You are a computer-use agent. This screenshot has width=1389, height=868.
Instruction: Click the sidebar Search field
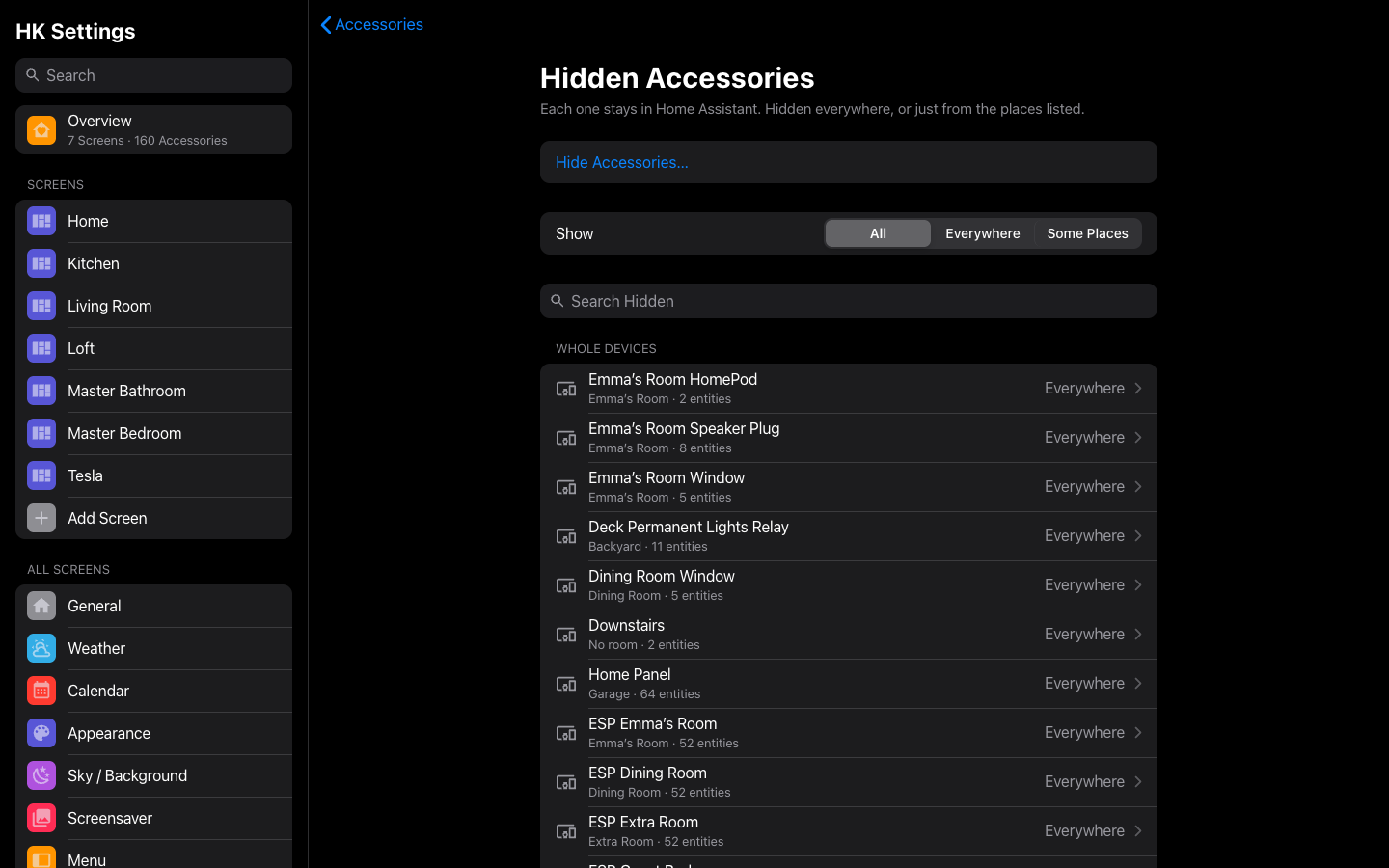pos(153,75)
